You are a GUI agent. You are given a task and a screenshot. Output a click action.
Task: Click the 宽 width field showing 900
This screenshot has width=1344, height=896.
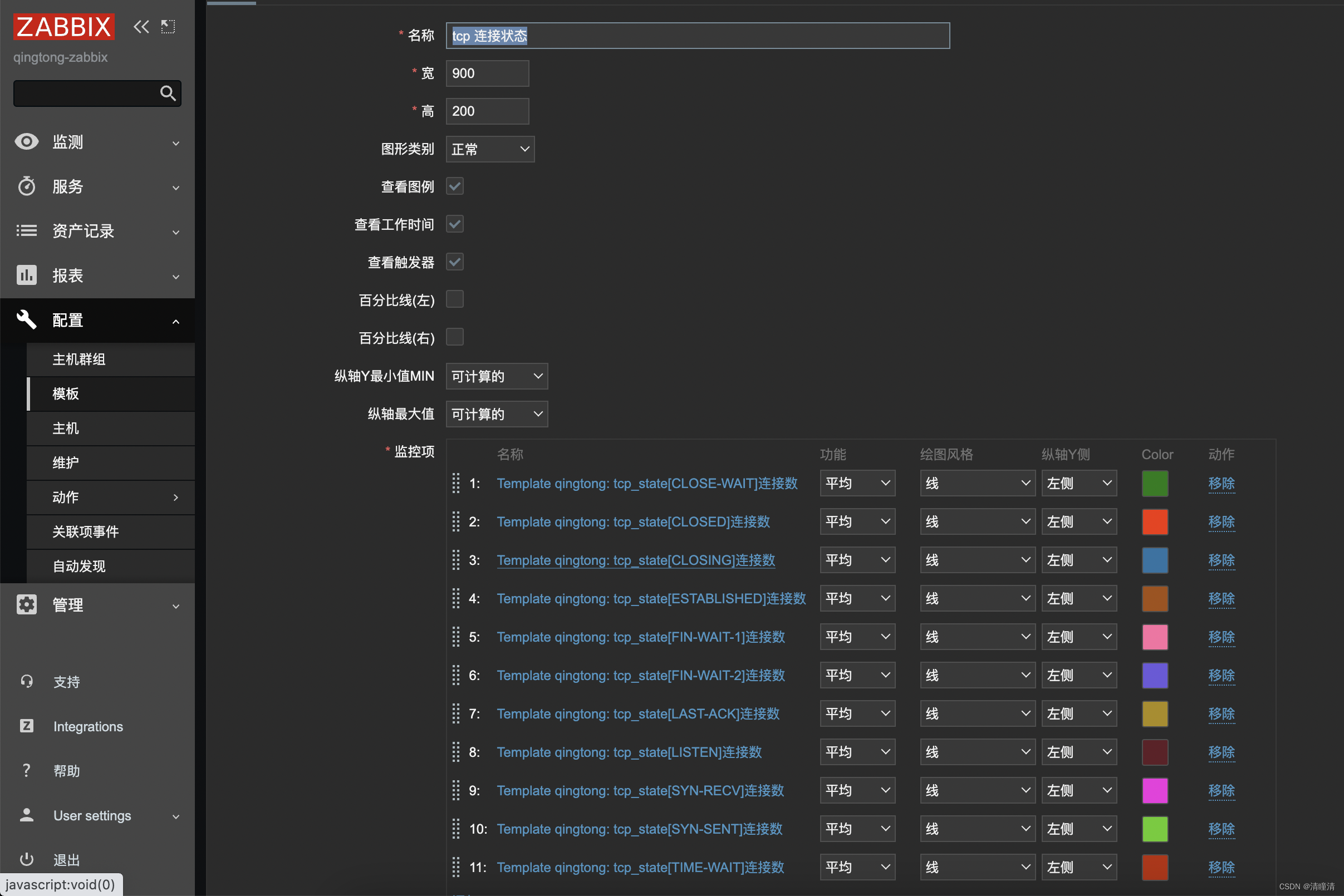click(488, 73)
